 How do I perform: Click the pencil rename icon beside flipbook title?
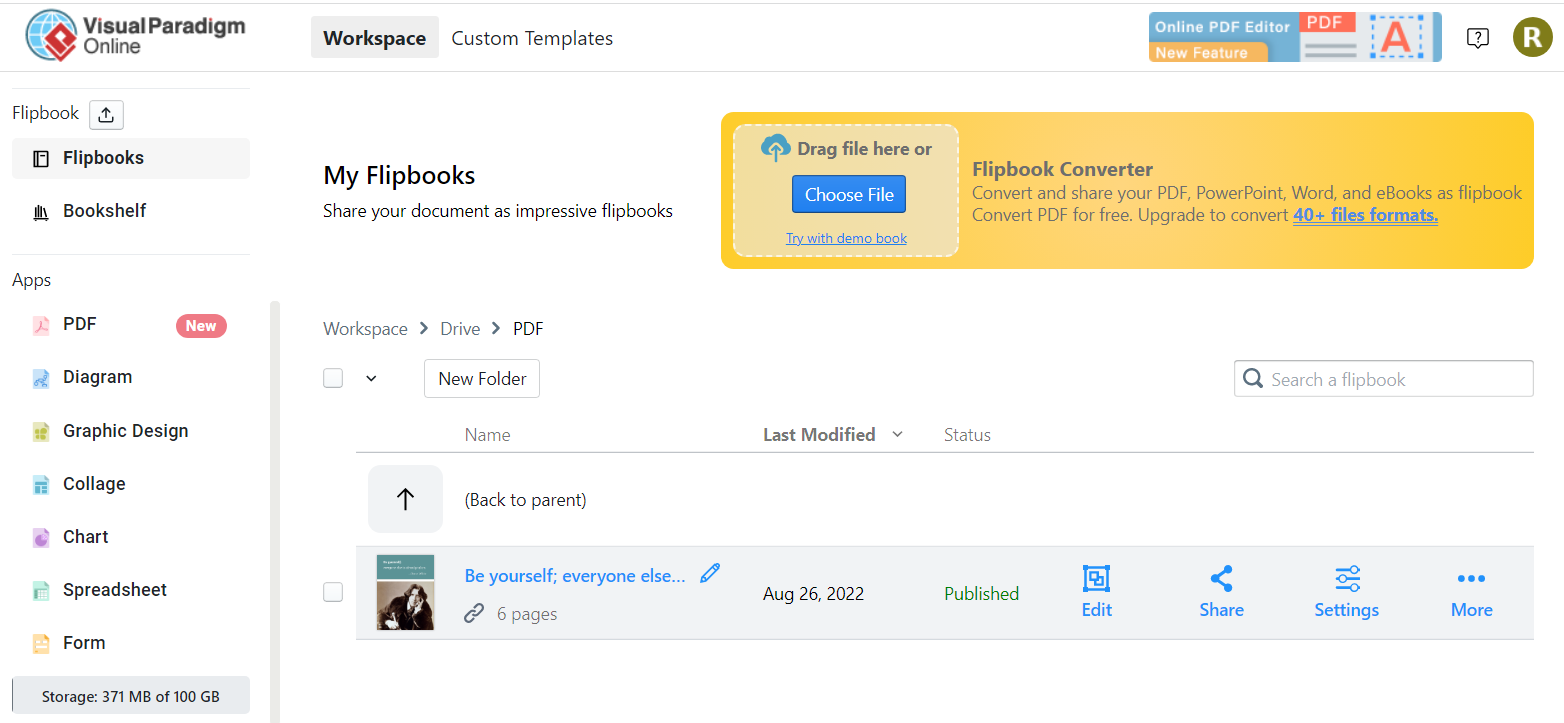(x=710, y=573)
